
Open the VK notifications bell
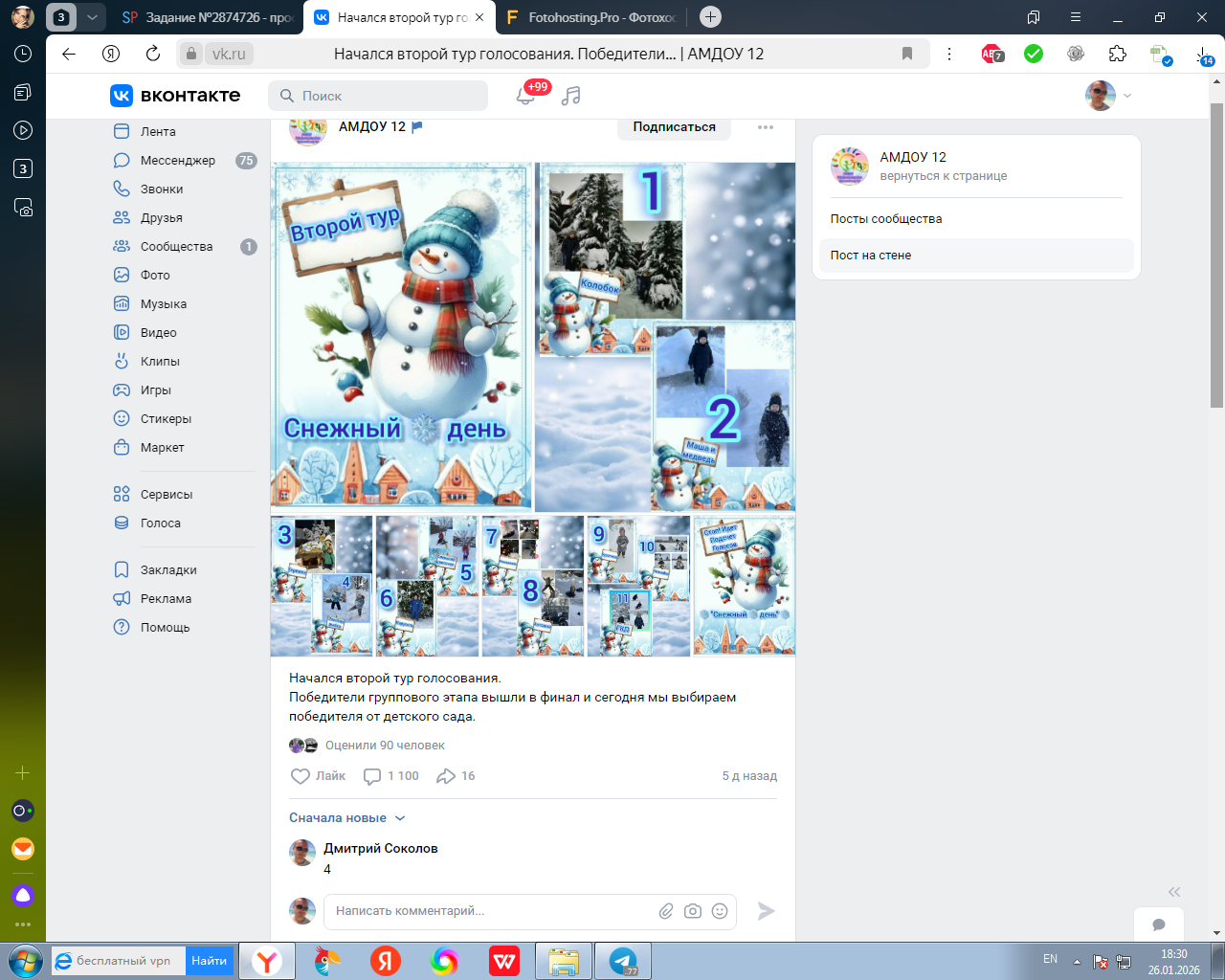tap(525, 96)
